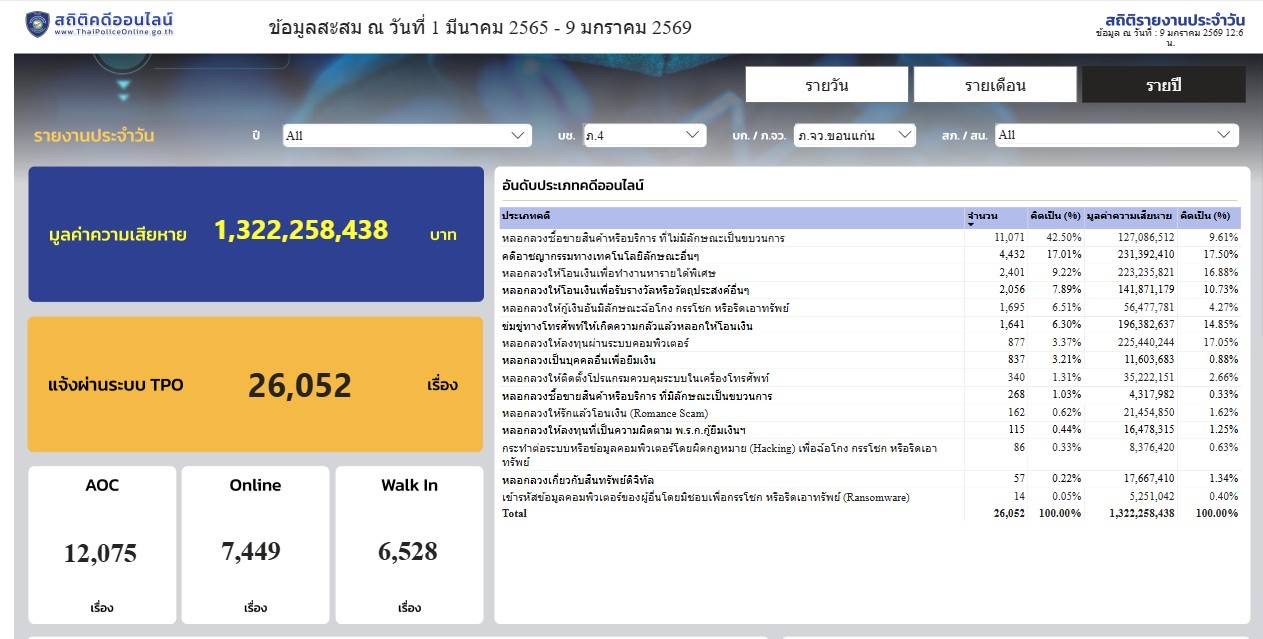This screenshot has height=639, width=1263.
Task: Select the รายปี tab
Action: (1163, 85)
